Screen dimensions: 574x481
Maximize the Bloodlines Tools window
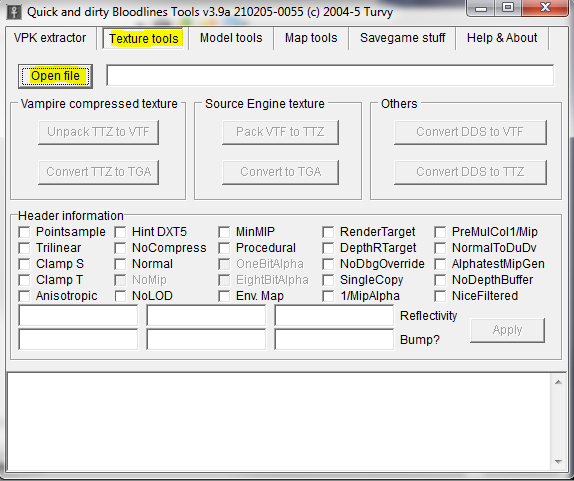coord(508,8)
